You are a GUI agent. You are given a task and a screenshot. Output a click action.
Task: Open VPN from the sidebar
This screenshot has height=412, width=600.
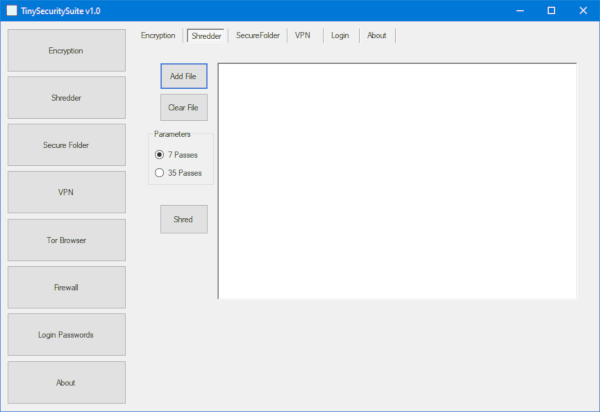67,192
